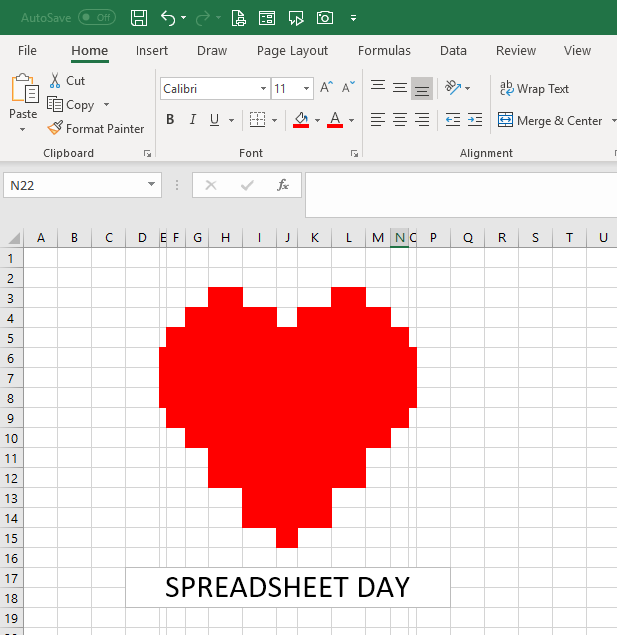
Task: Click the Form icon in the Quick Access Toolbar
Action: pos(267,18)
